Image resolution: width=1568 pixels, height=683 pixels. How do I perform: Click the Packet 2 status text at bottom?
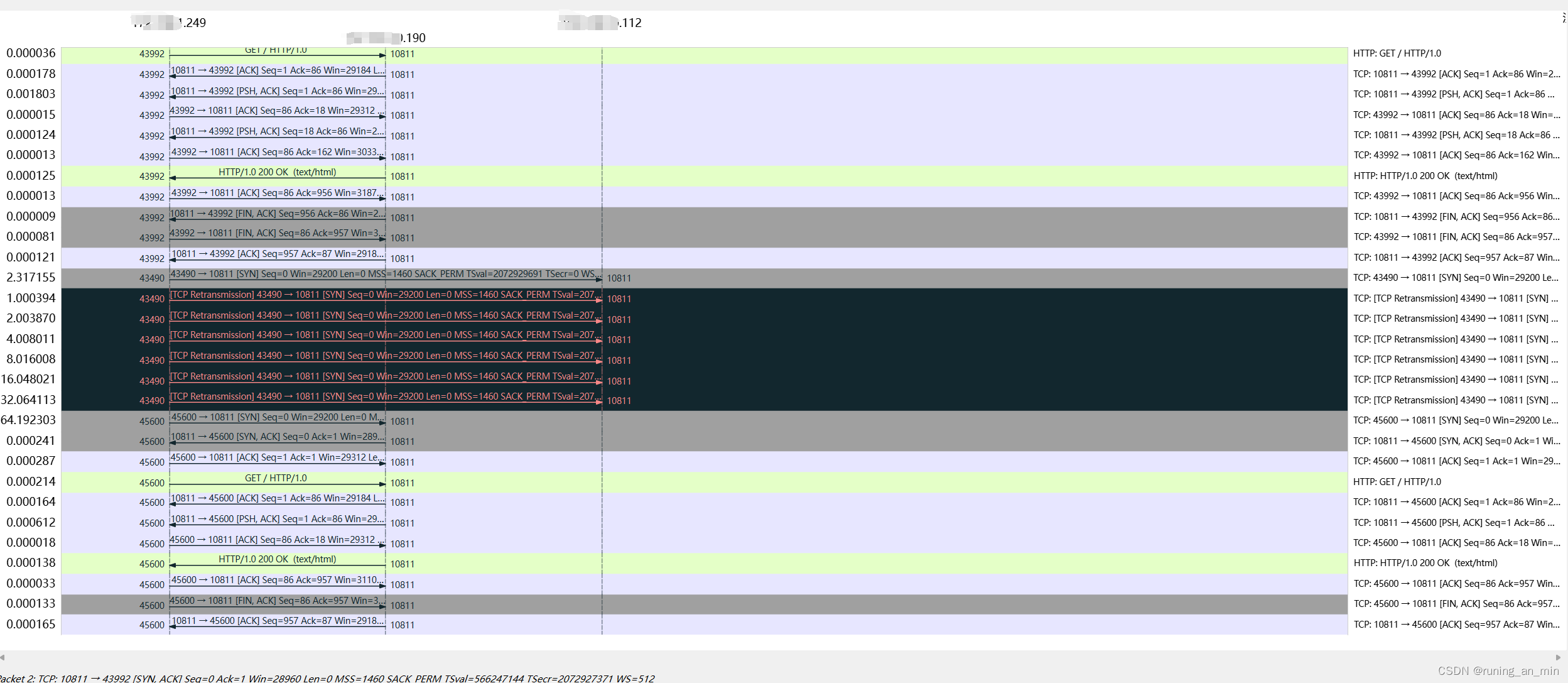click(327, 678)
